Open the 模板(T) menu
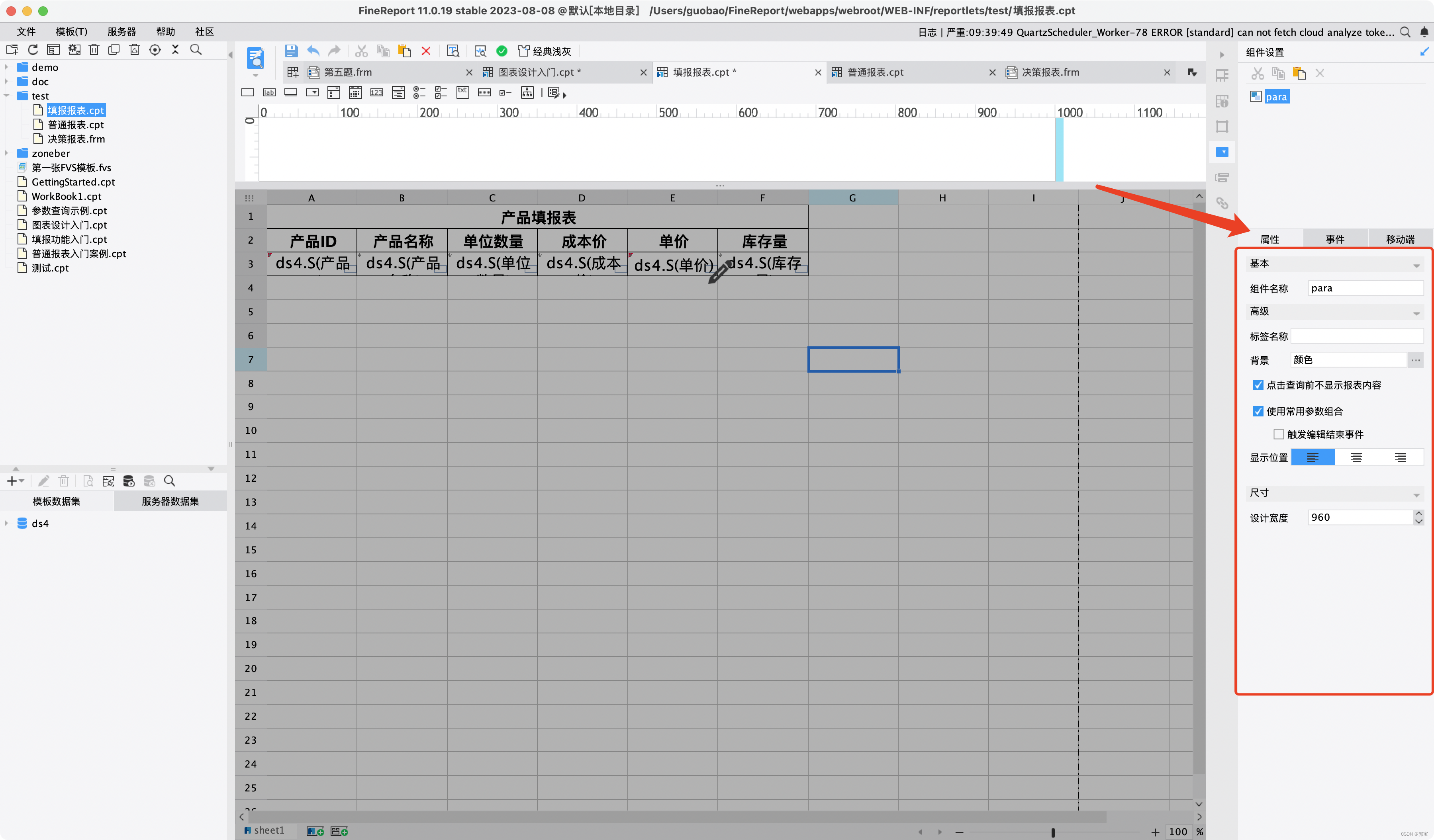Viewport: 1434px width, 840px height. pos(72,32)
